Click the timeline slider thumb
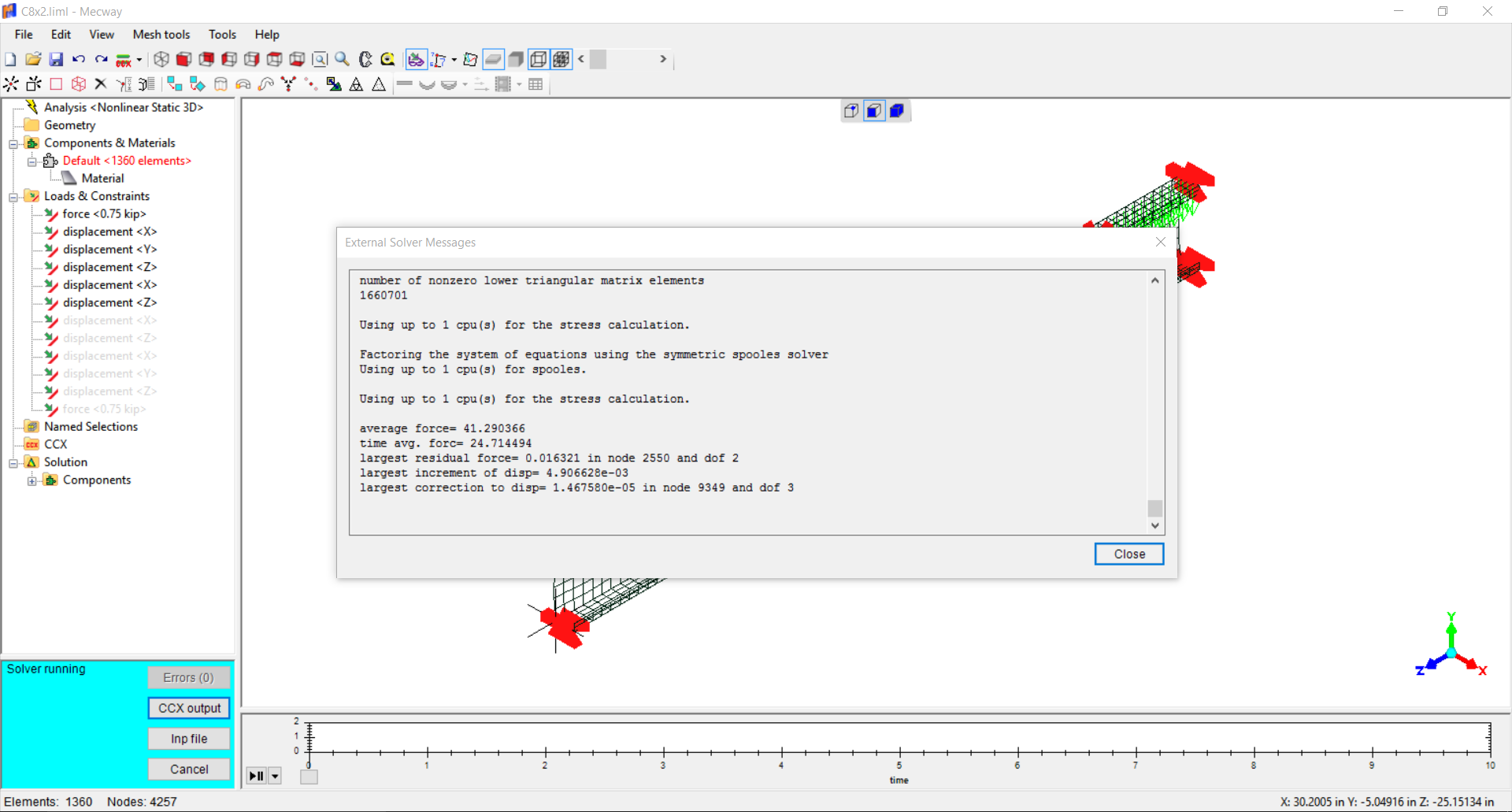The height and width of the screenshot is (812, 1512). (x=309, y=777)
